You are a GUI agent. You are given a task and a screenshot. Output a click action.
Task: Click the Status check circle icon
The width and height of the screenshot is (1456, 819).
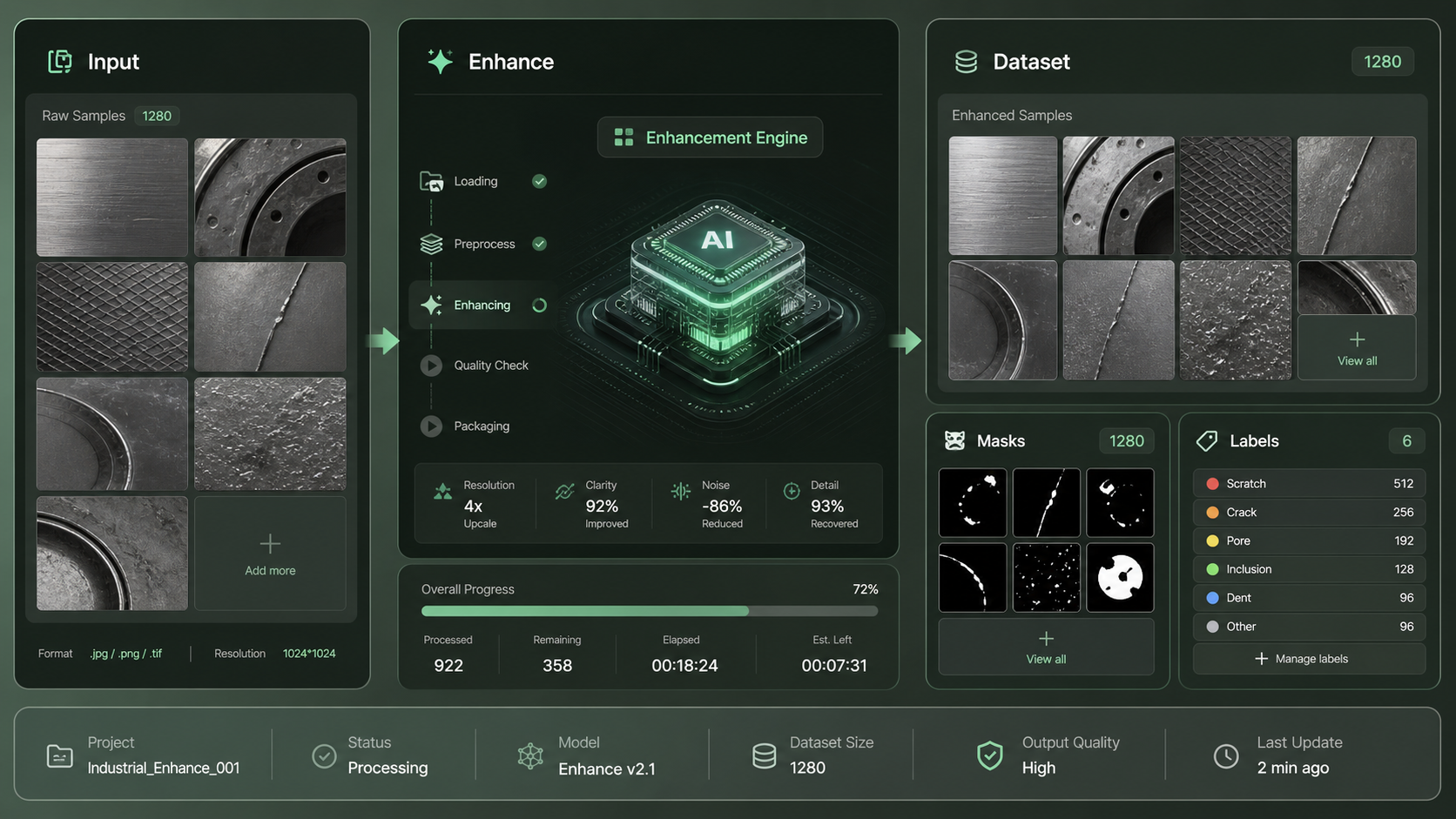pos(324,755)
